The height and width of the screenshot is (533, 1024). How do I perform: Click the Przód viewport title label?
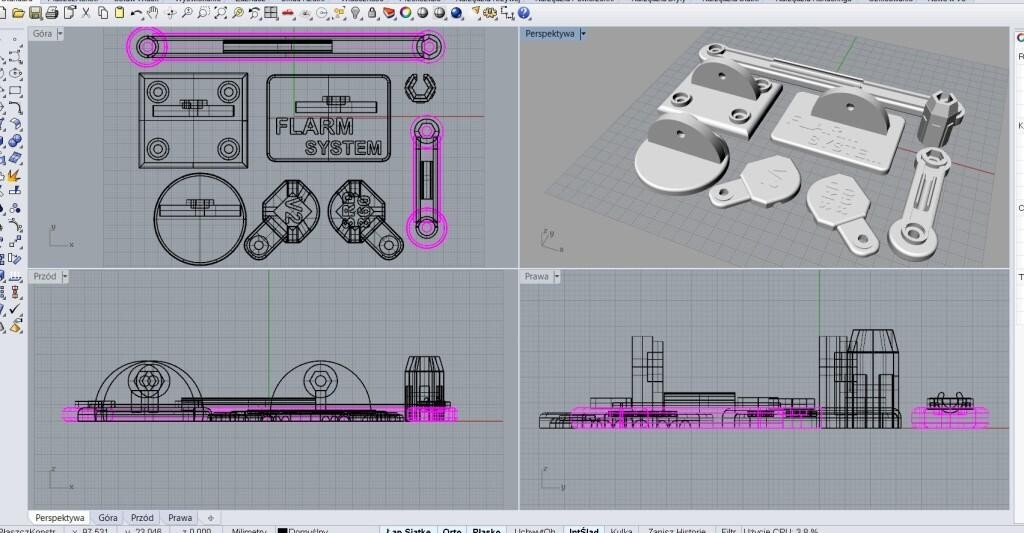click(x=45, y=277)
